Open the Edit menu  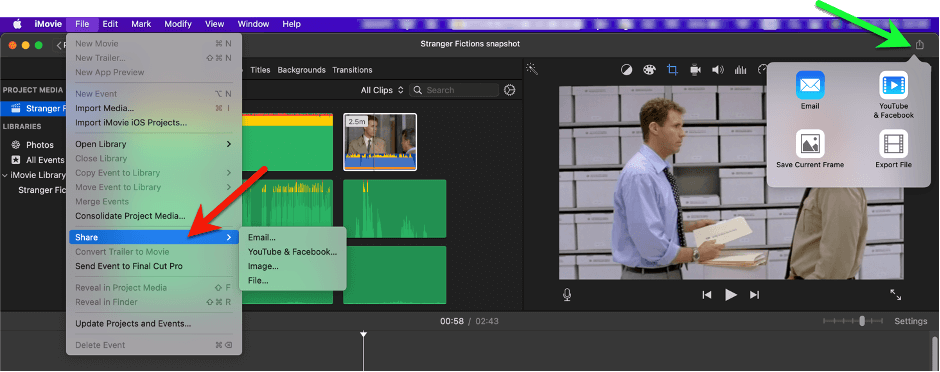click(110, 24)
